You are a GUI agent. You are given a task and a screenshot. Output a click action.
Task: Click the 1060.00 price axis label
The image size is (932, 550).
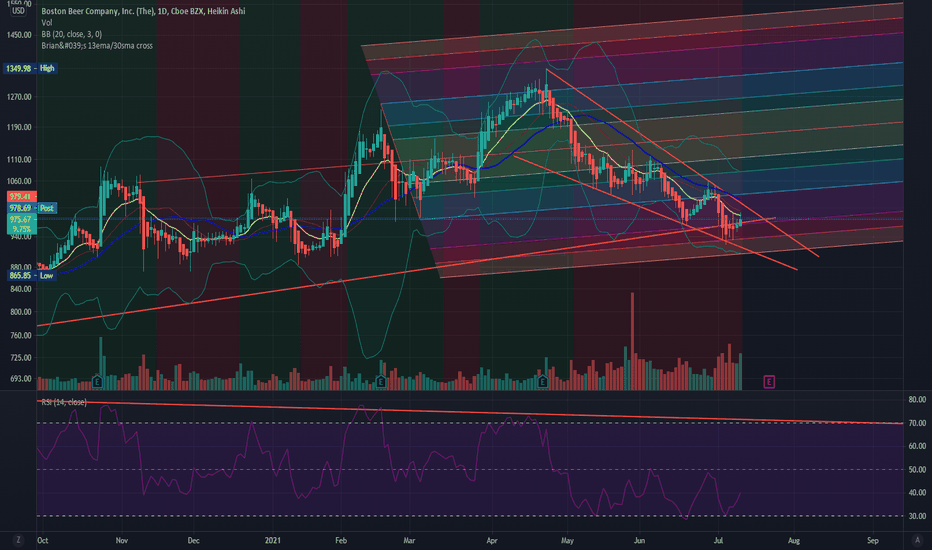20,181
